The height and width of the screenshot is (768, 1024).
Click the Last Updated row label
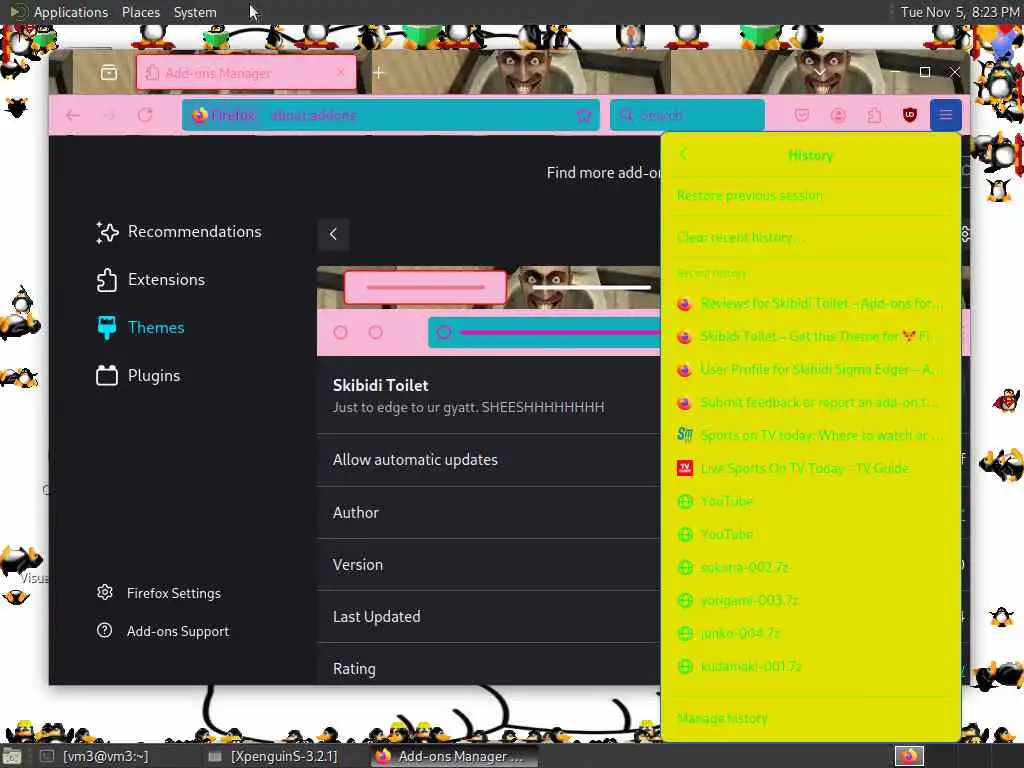point(377,616)
